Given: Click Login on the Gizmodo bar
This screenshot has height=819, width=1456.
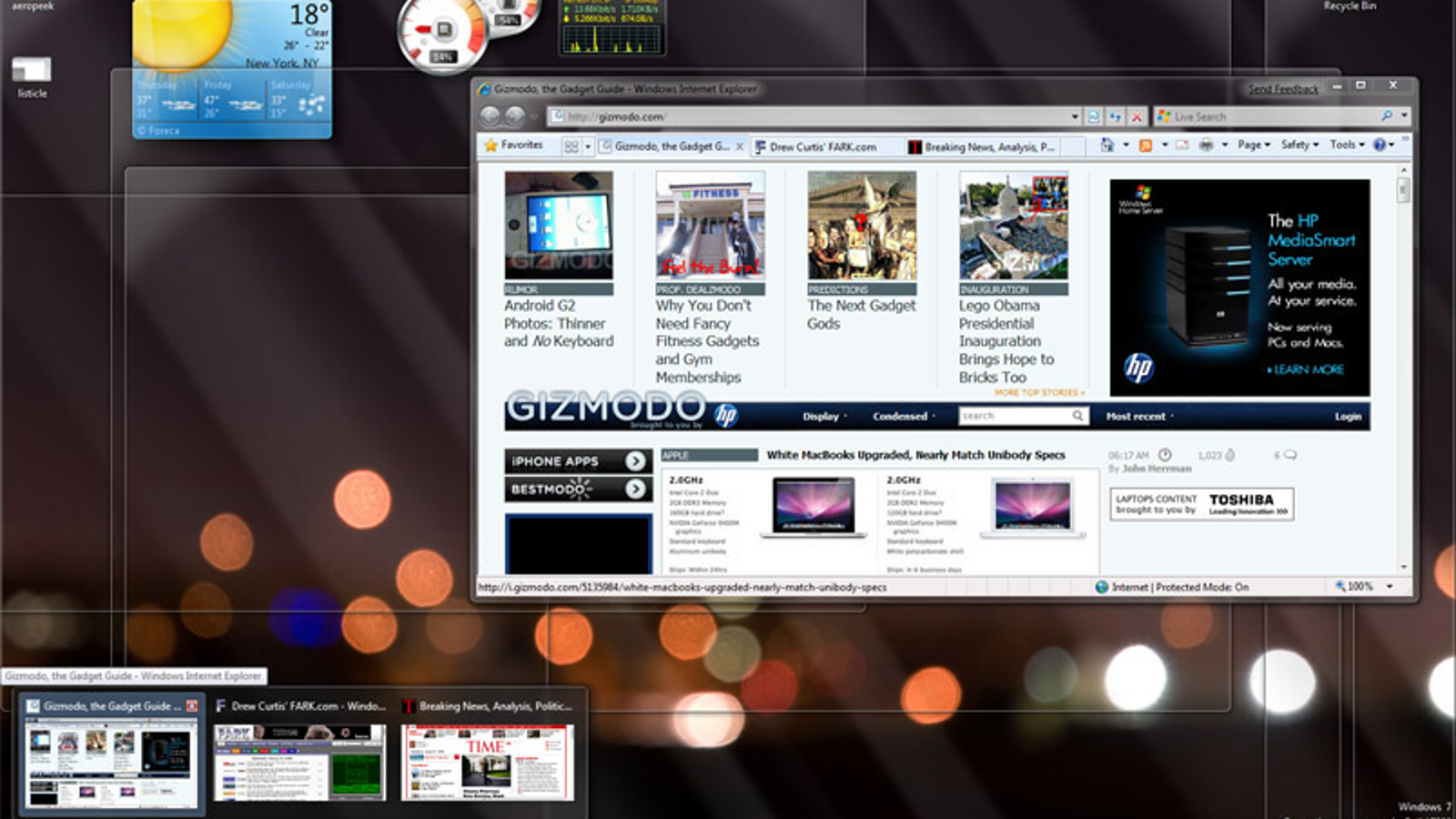Looking at the screenshot, I should [x=1348, y=416].
